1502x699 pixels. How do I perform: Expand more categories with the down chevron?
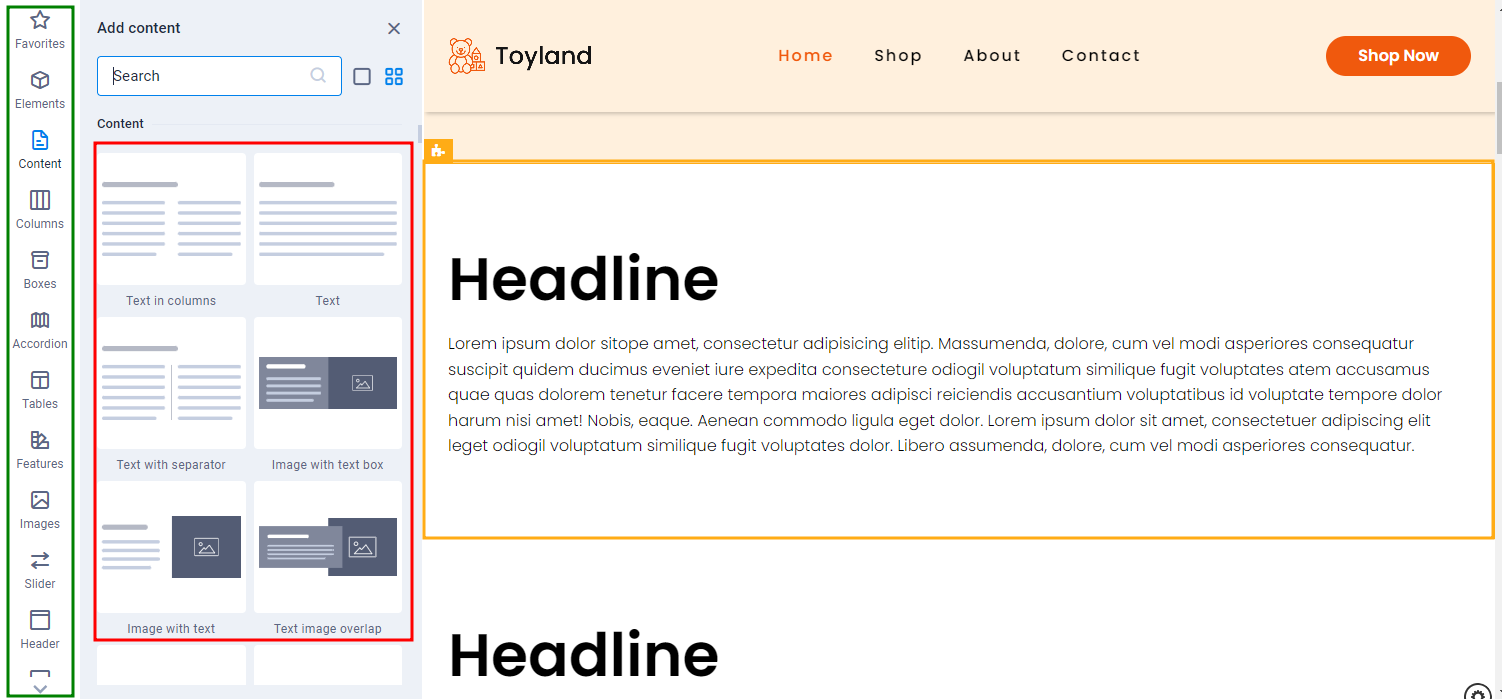[x=40, y=689]
